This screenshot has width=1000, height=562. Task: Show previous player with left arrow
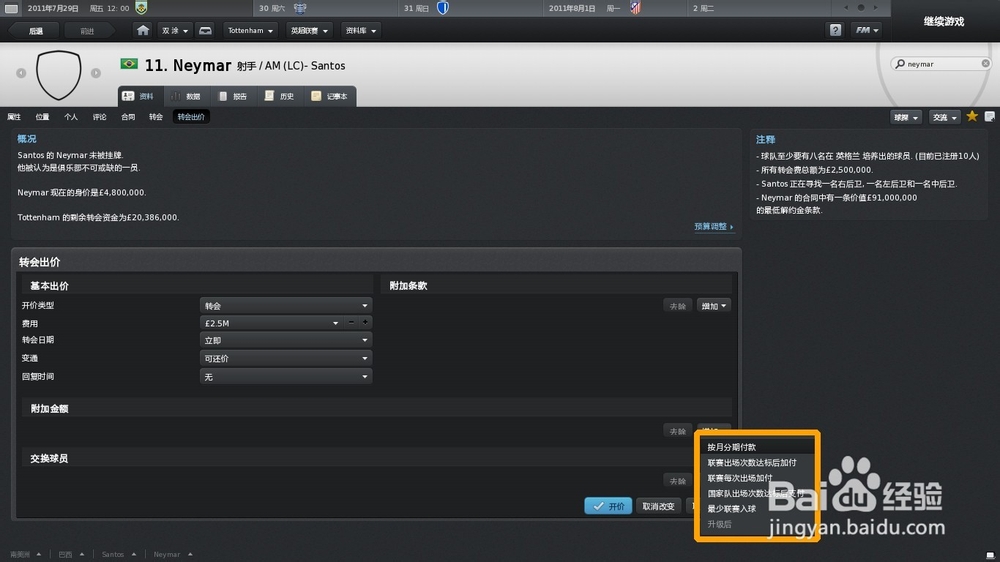click(21, 73)
